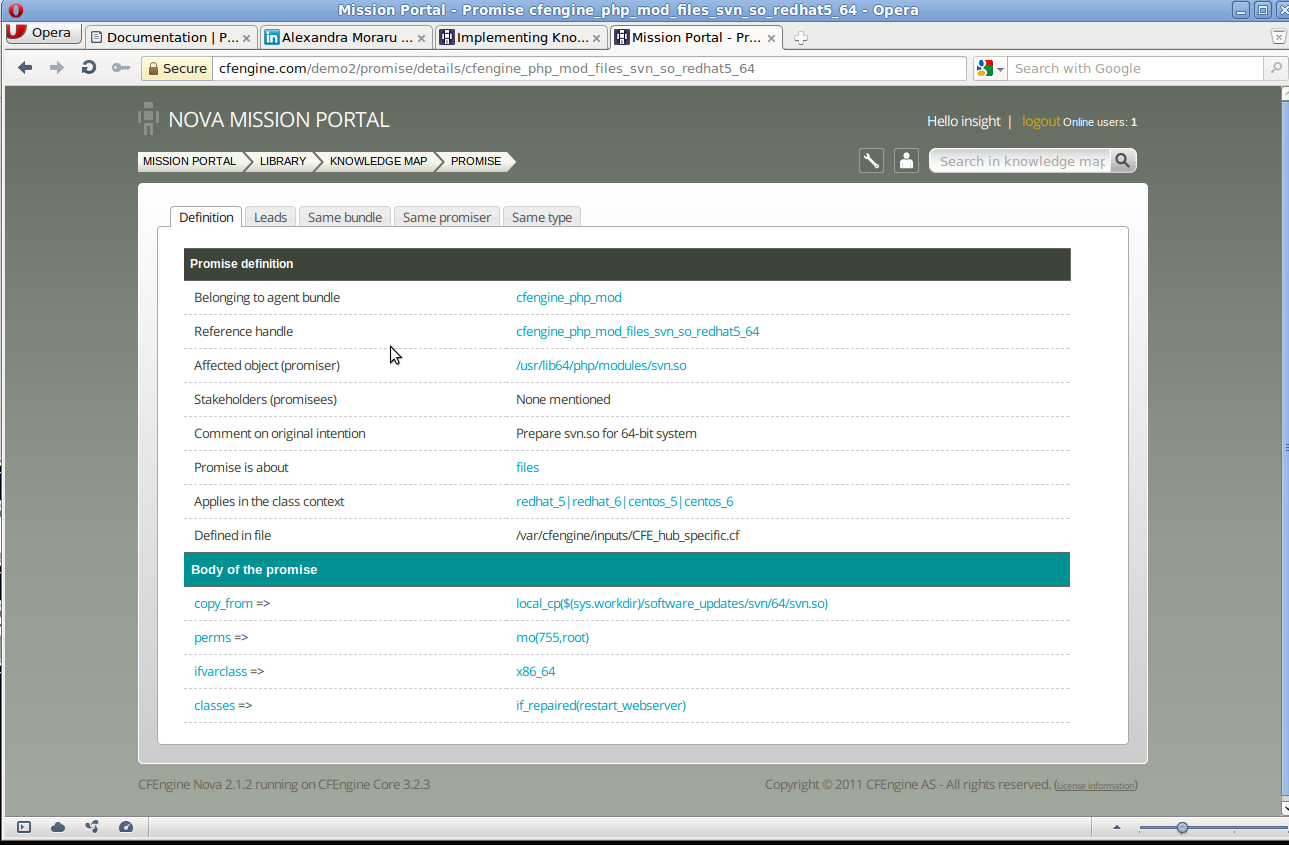Open the if_repaired(restart_webserver) link
The image size is (1289, 845).
coord(601,705)
